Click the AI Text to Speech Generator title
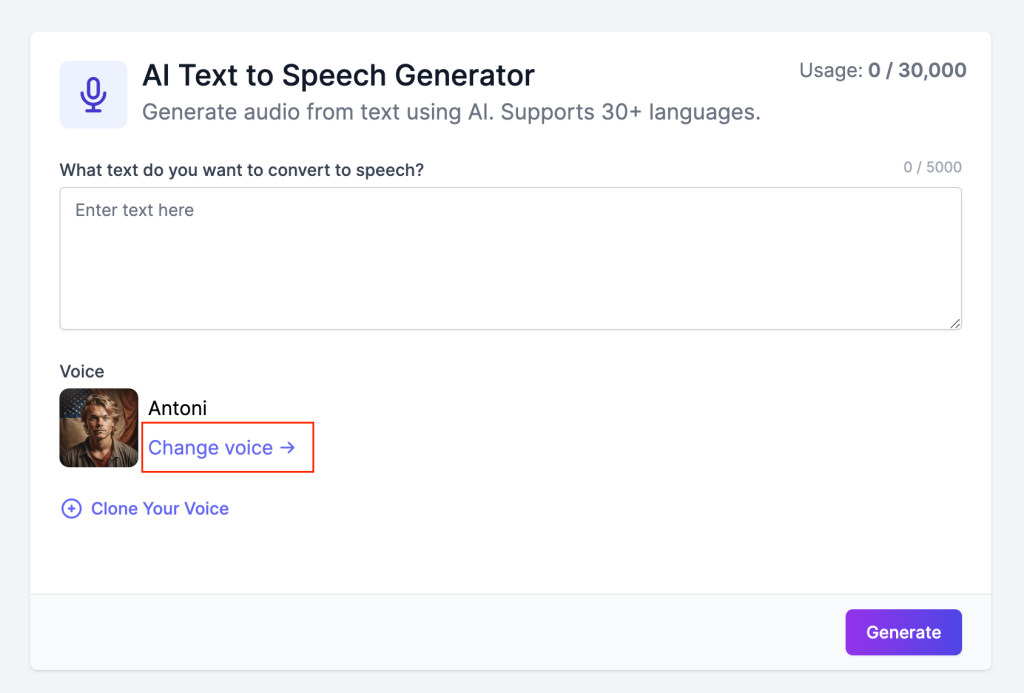This screenshot has width=1024, height=693. pos(338,75)
